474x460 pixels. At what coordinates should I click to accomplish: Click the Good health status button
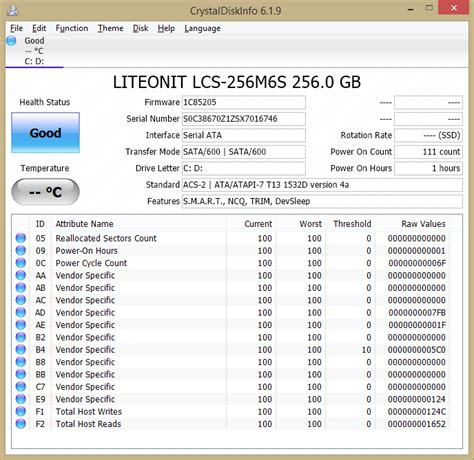(45, 133)
